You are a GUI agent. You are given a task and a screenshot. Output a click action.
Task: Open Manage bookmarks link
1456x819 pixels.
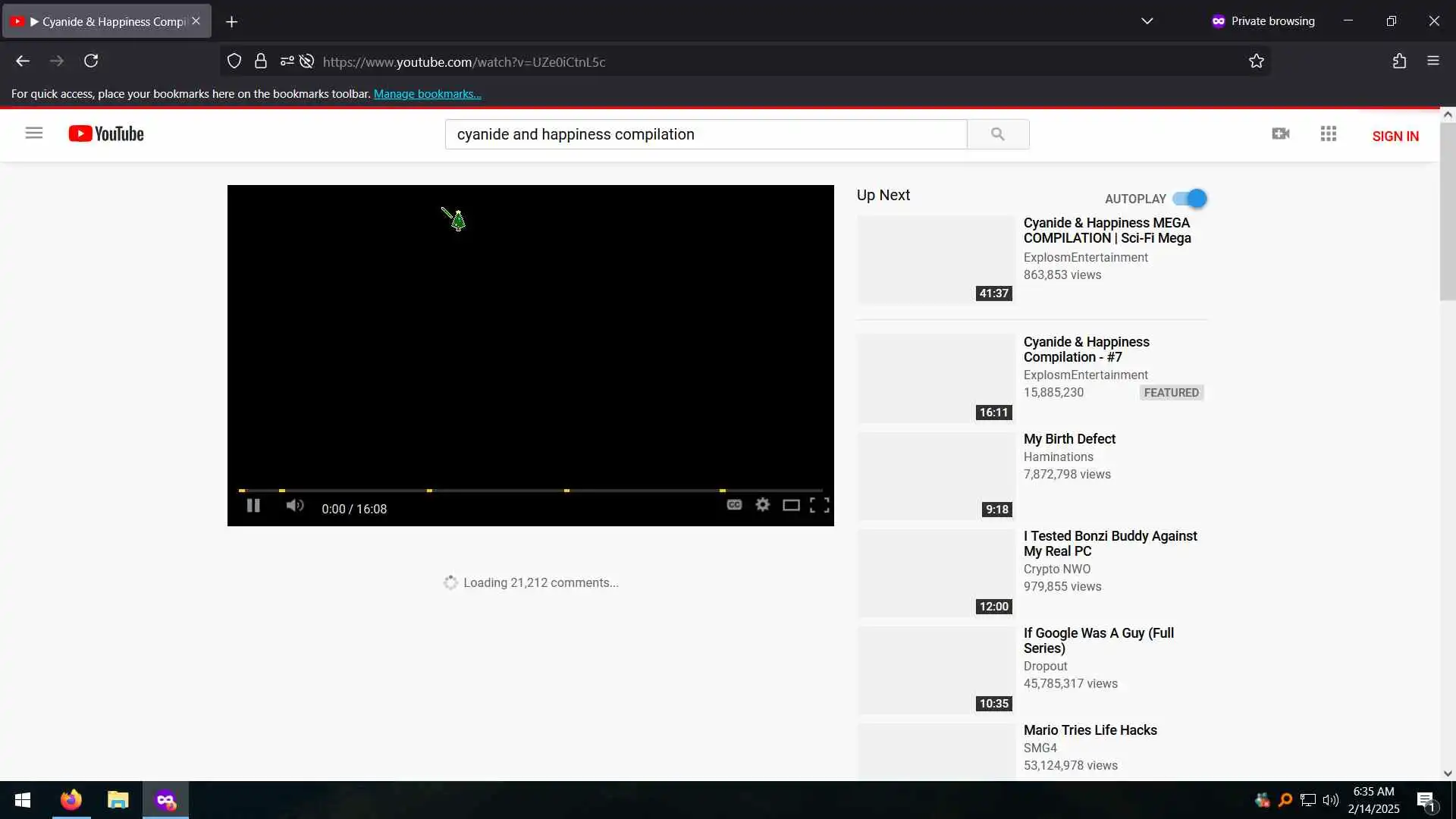427,94
